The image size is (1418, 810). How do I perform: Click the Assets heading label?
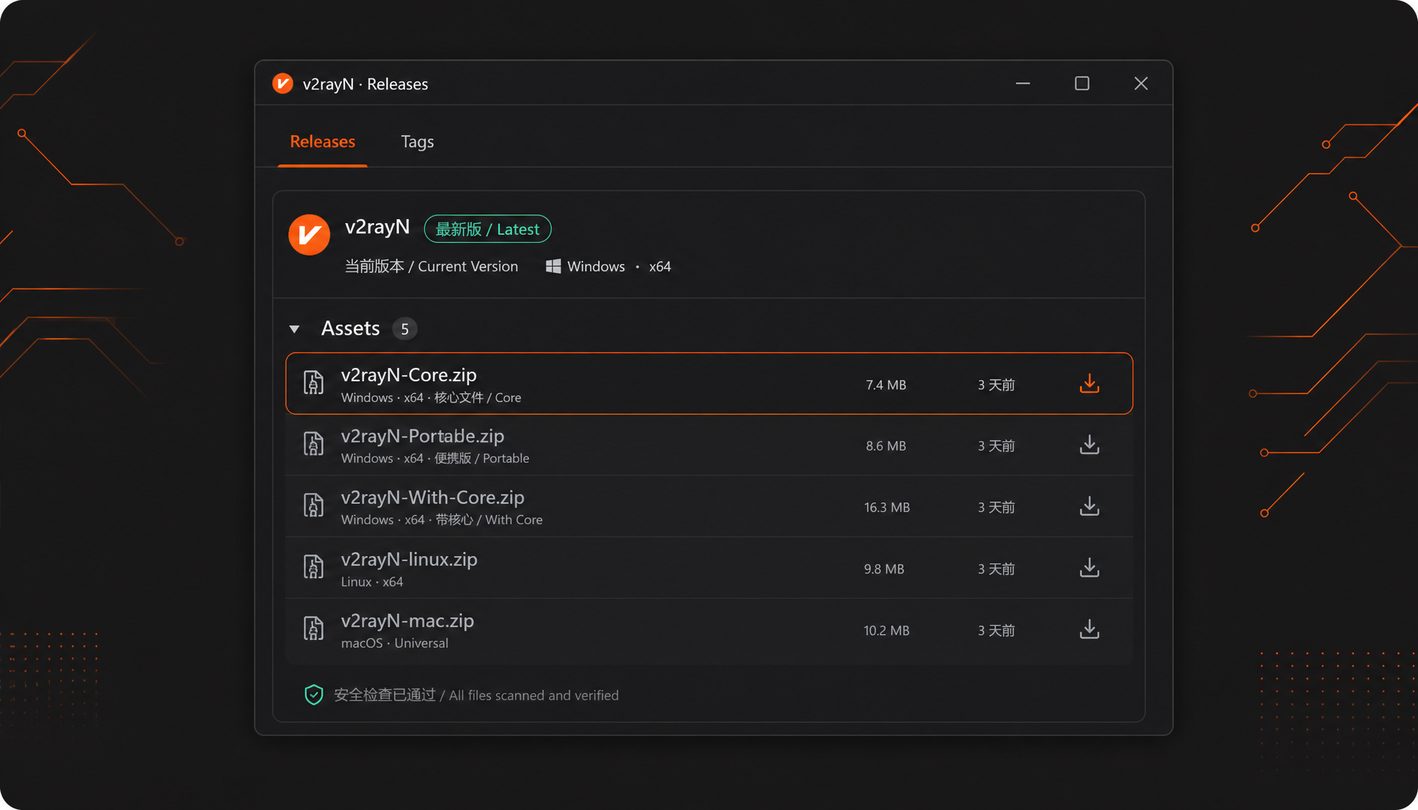tap(350, 328)
